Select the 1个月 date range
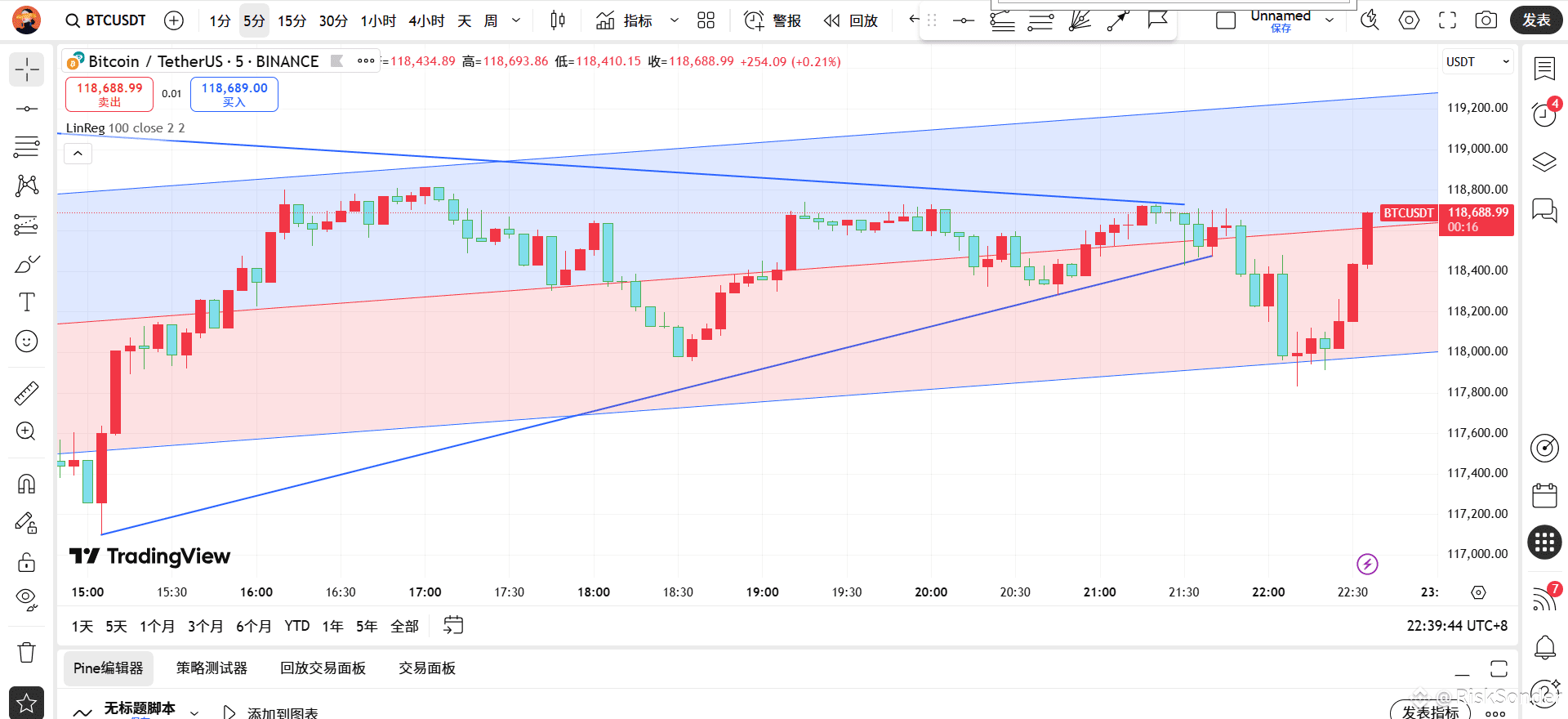The height and width of the screenshot is (719, 1568). pos(157,626)
